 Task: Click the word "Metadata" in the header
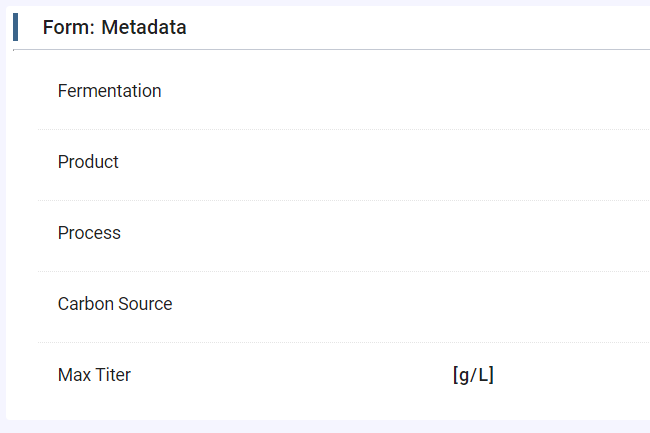[144, 28]
